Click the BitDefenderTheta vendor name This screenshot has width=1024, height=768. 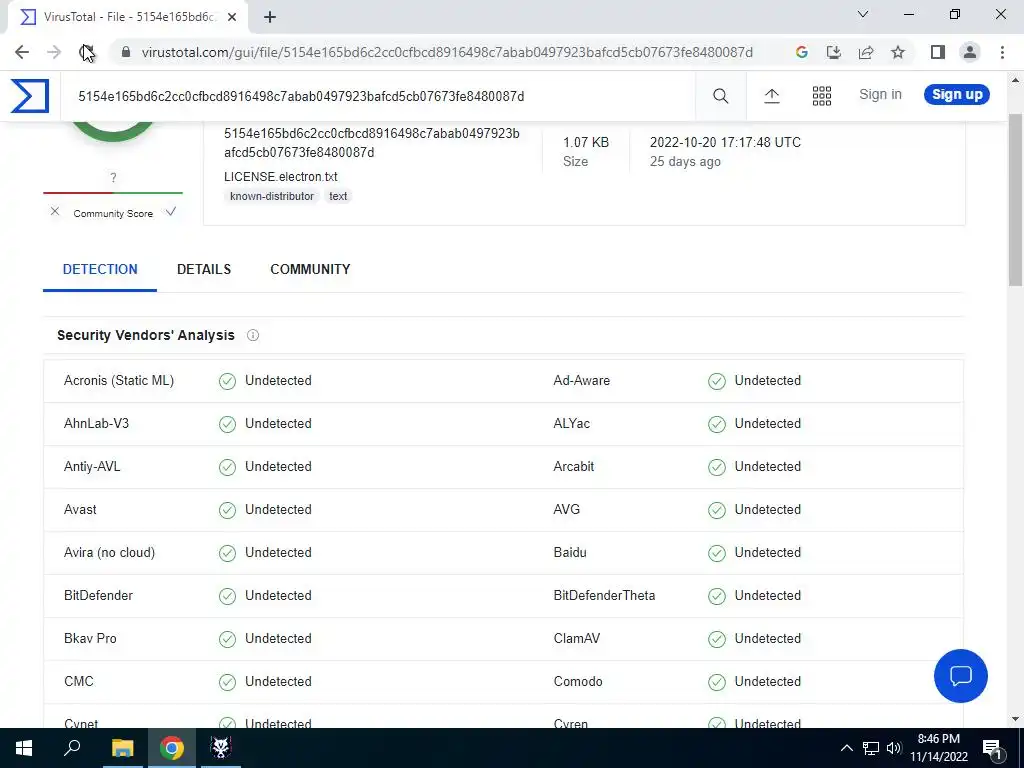click(604, 596)
